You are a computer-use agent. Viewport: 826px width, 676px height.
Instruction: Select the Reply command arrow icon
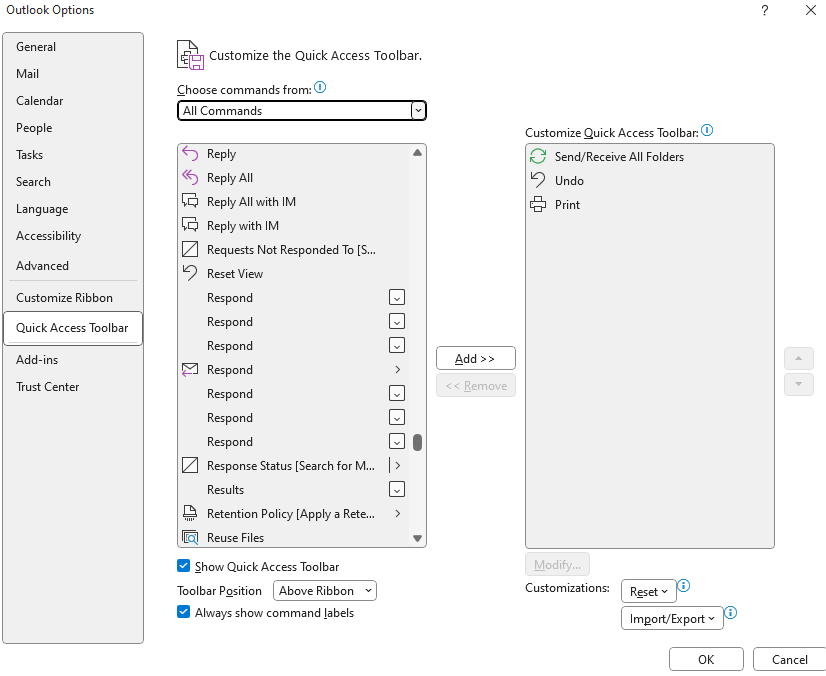pyautogui.click(x=190, y=154)
